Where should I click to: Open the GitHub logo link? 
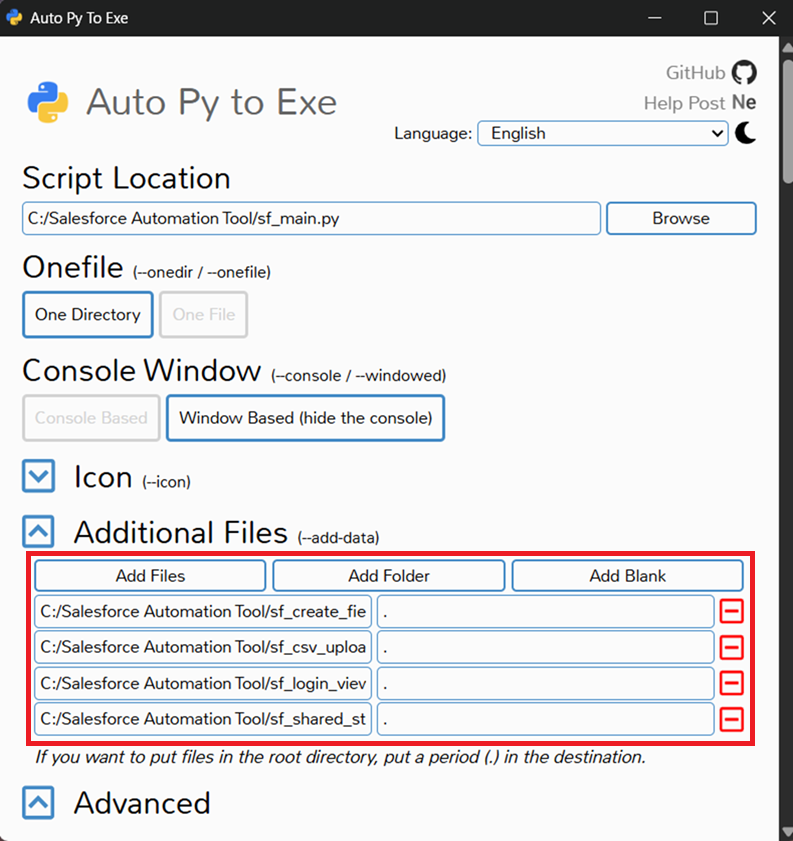(743, 72)
